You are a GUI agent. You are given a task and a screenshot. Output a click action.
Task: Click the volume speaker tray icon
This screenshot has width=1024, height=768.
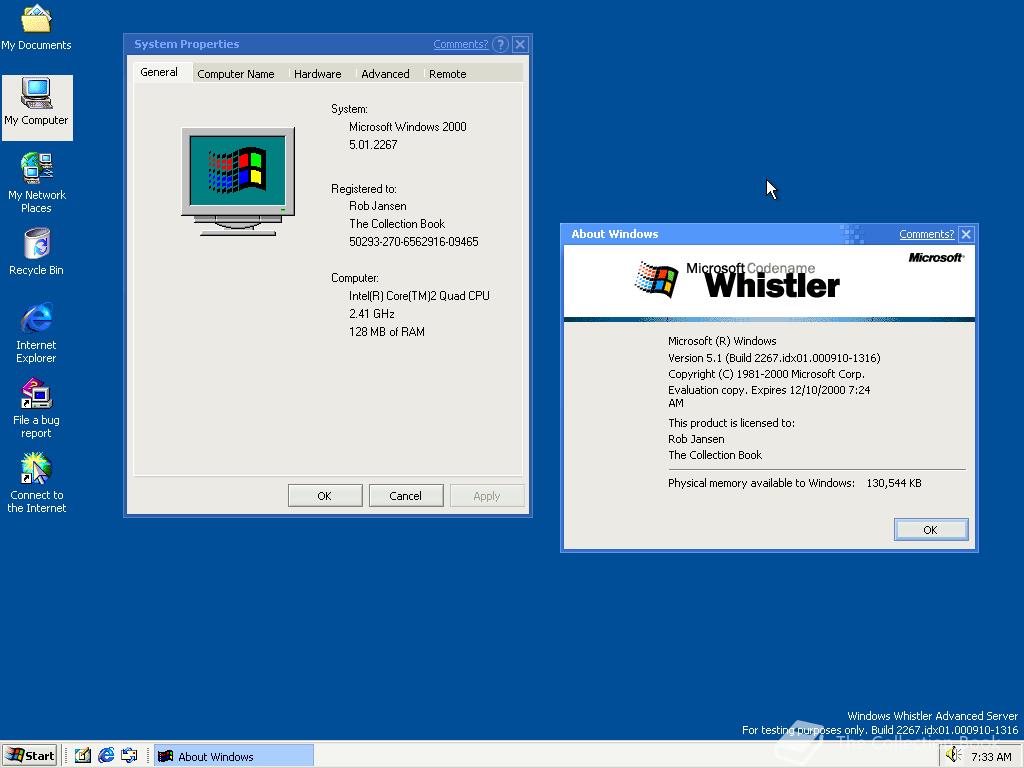[952, 755]
